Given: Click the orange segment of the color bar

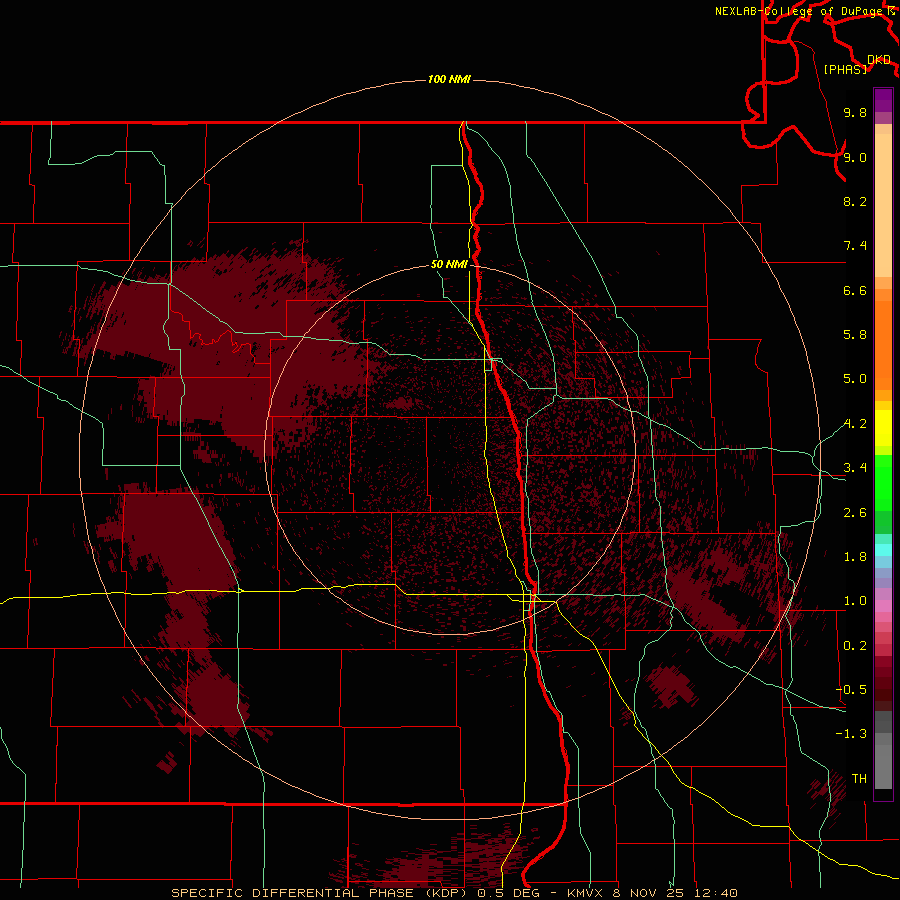Looking at the screenshot, I should coord(883,346).
